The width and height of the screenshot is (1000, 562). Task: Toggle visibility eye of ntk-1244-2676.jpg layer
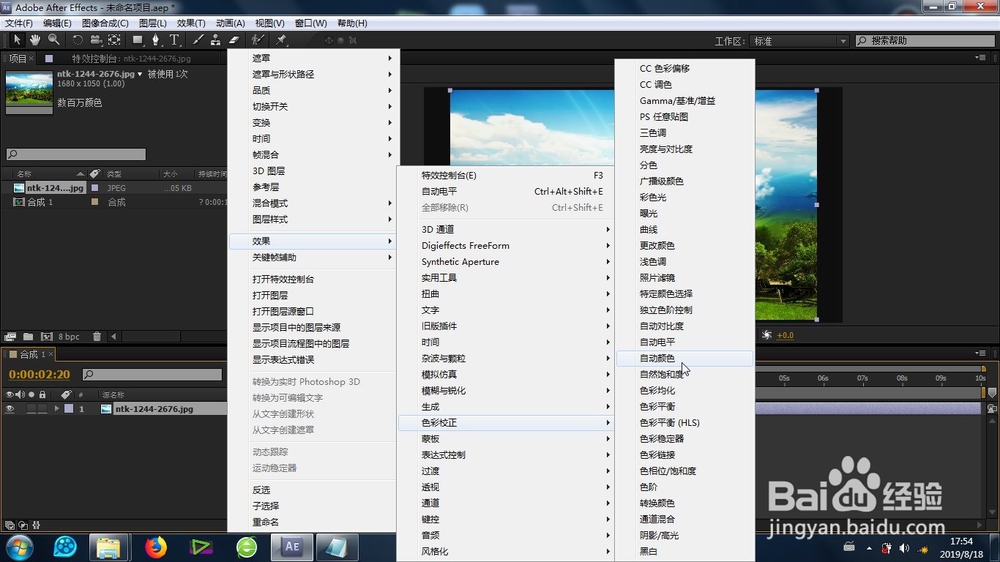tap(10, 409)
